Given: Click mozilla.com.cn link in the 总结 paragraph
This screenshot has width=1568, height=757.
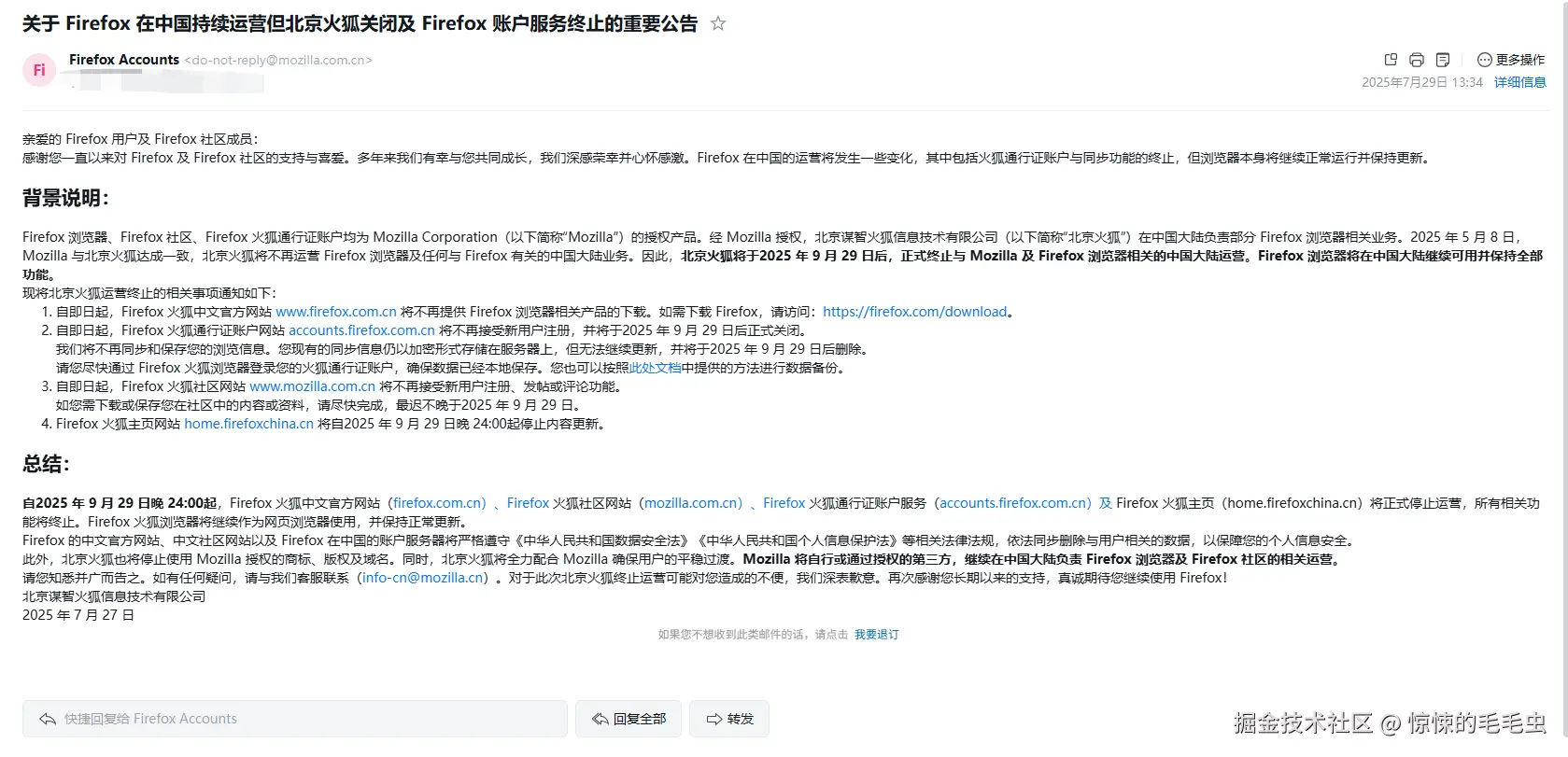Looking at the screenshot, I should point(693,503).
